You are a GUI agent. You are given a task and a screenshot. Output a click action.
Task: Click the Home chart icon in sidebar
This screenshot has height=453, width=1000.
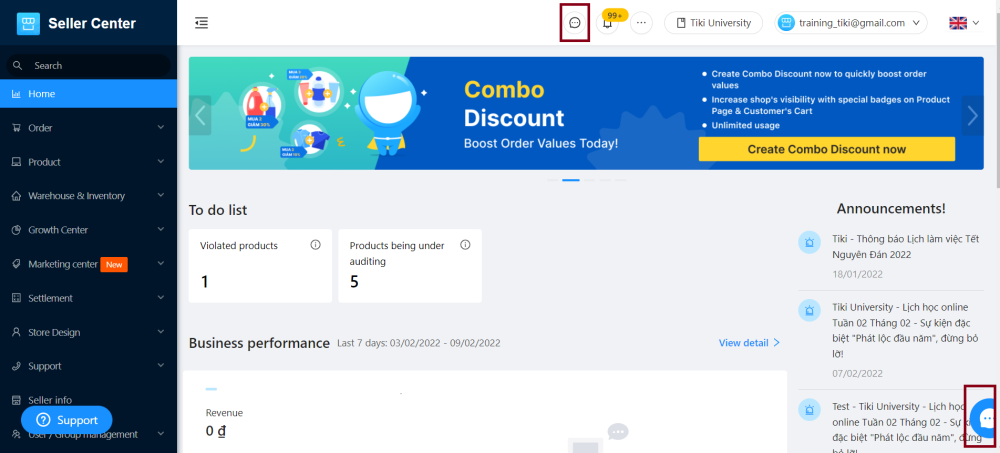(x=17, y=94)
